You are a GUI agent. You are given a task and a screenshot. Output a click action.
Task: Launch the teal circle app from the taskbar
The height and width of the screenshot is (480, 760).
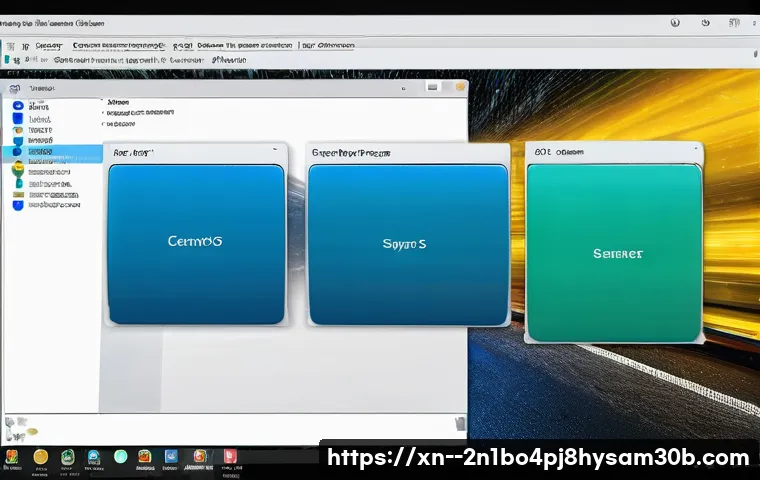(x=121, y=457)
